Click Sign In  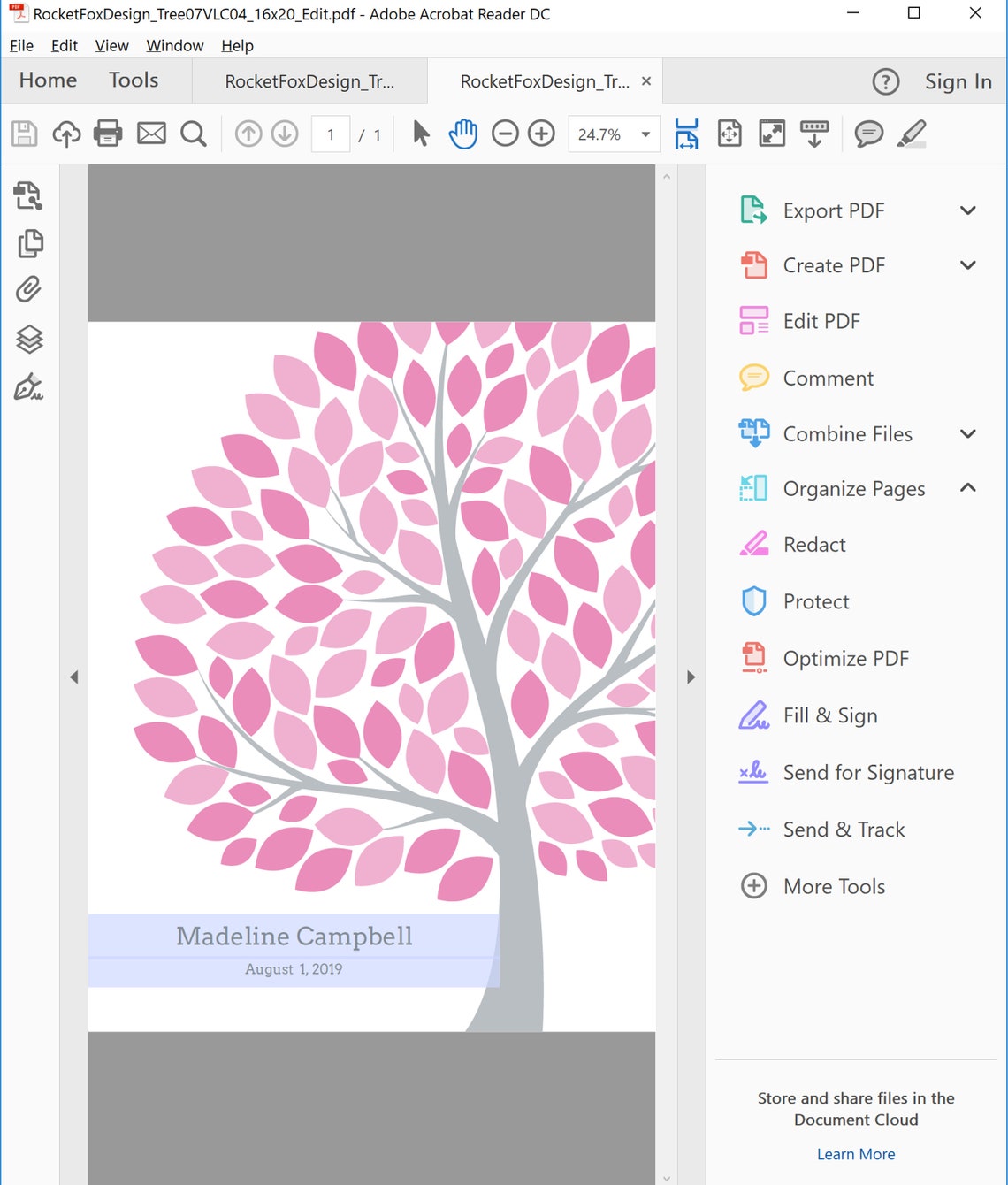[x=958, y=81]
